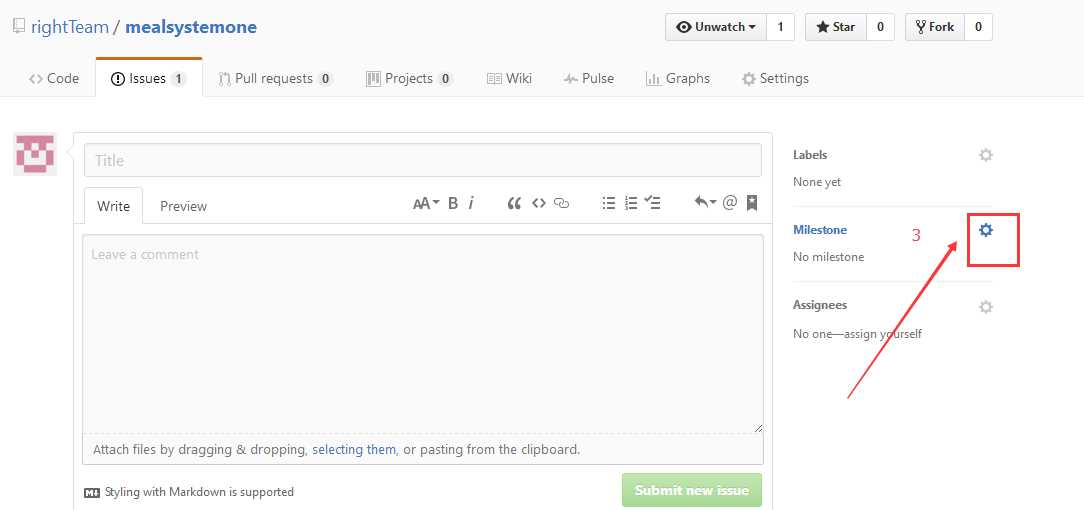The height and width of the screenshot is (510, 1084).
Task: Click 'No milestone' text
Action: click(828, 257)
